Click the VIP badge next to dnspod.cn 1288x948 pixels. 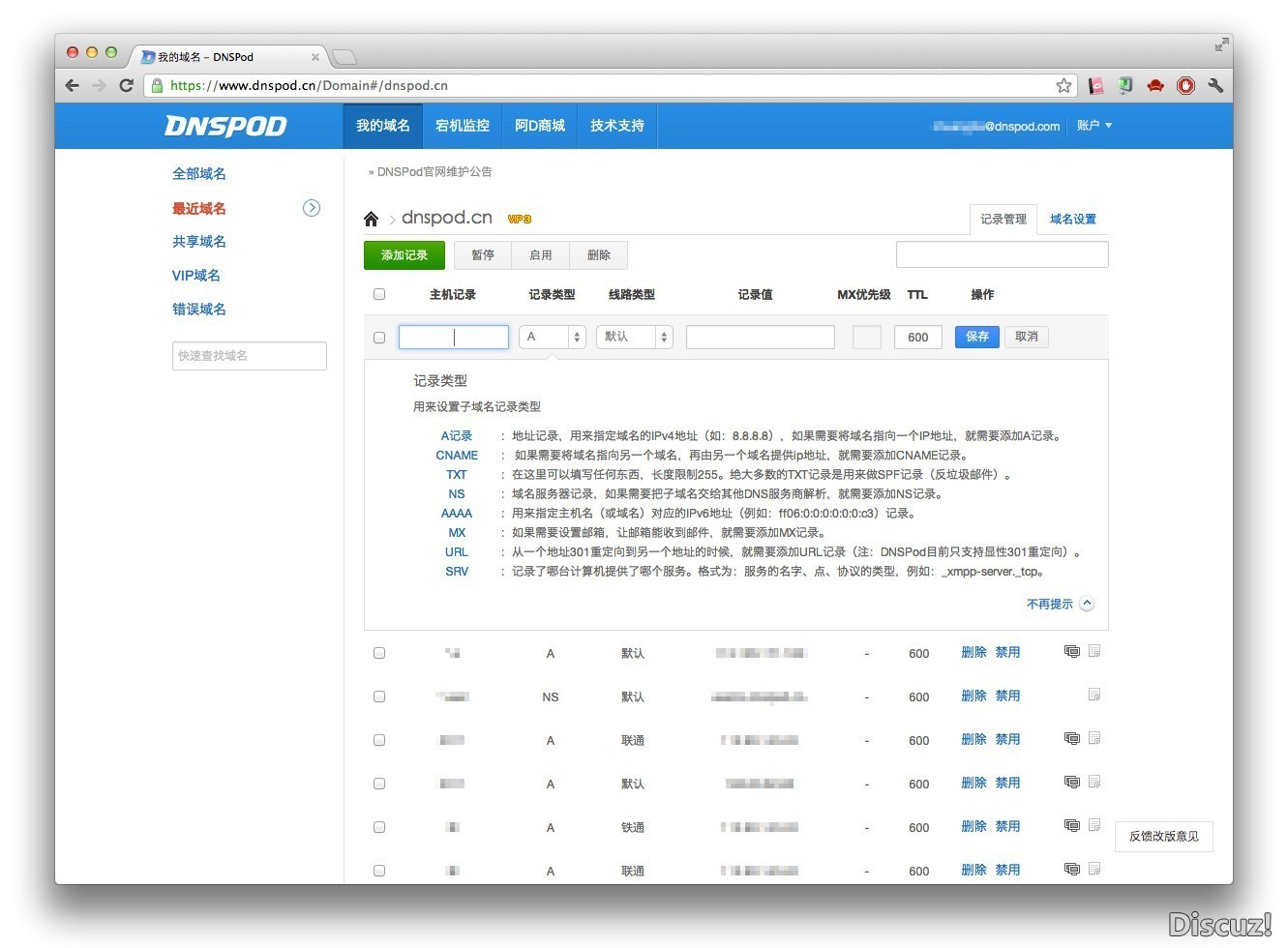pyautogui.click(x=520, y=219)
